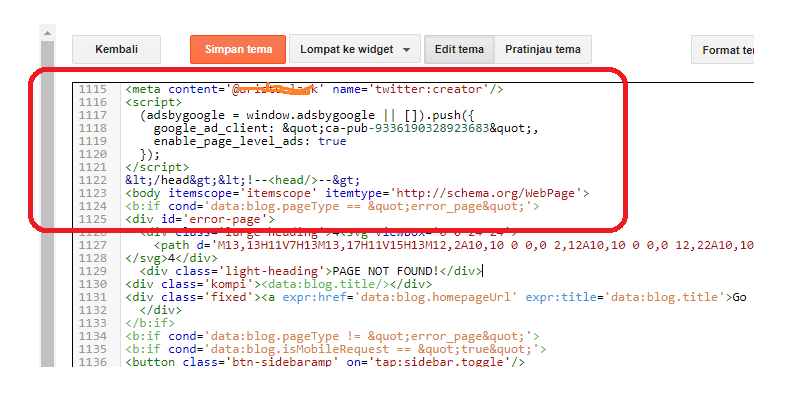The width and height of the screenshot is (794, 413).
Task: Click closing b:if tag line 1133
Action: coord(150,323)
